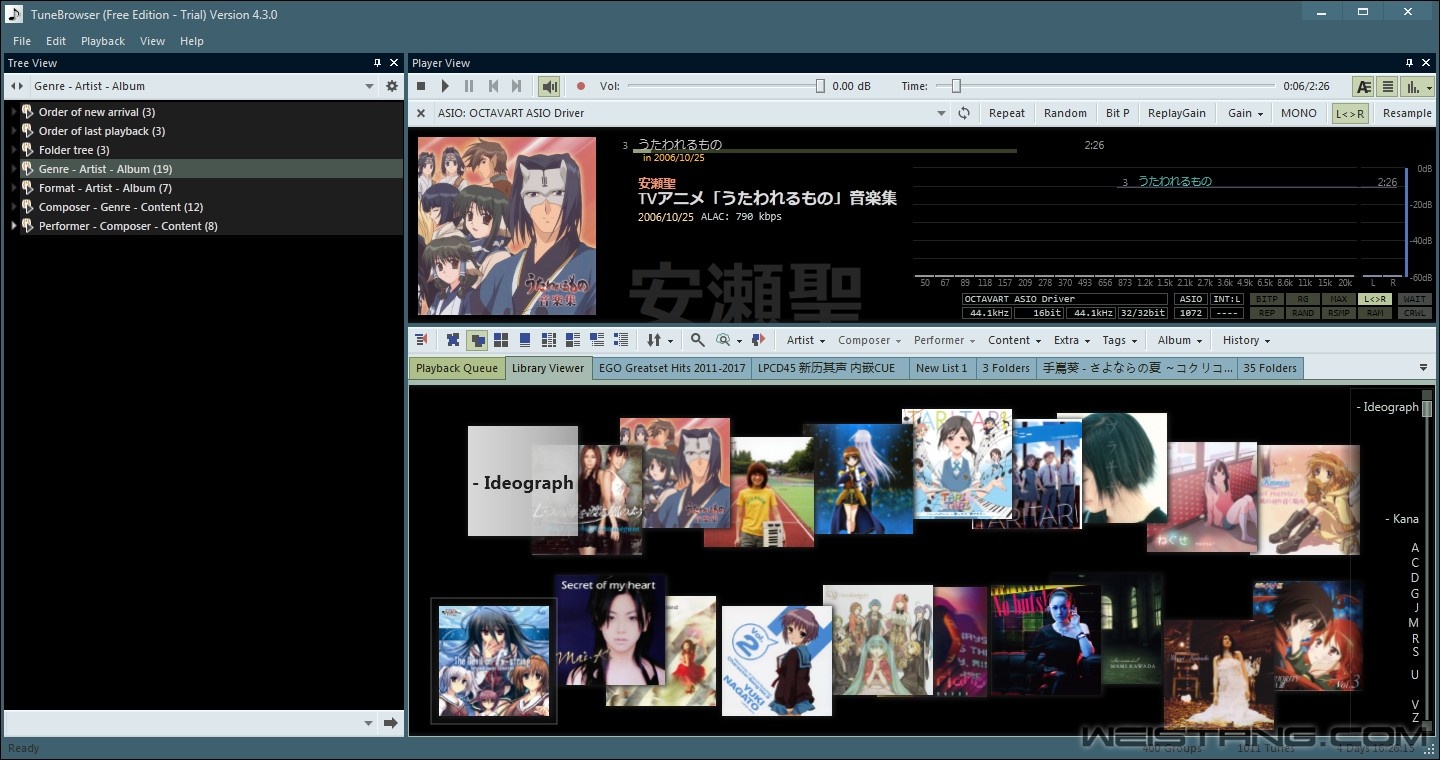The width and height of the screenshot is (1440, 760).
Task: Expand Order of new arrival (3)
Action: [x=14, y=112]
